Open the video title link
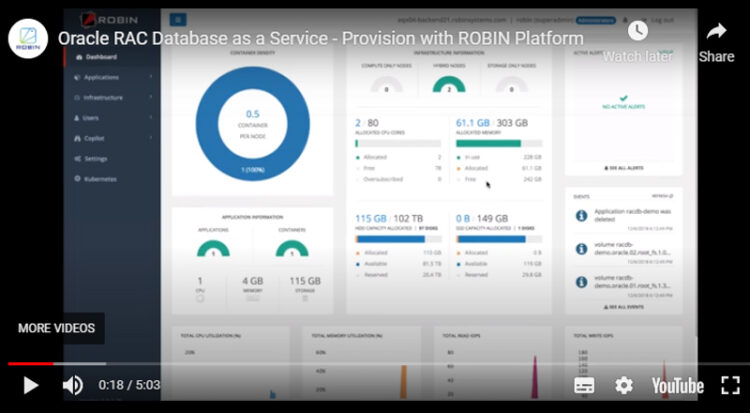This screenshot has height=413, width=750. pos(320,38)
